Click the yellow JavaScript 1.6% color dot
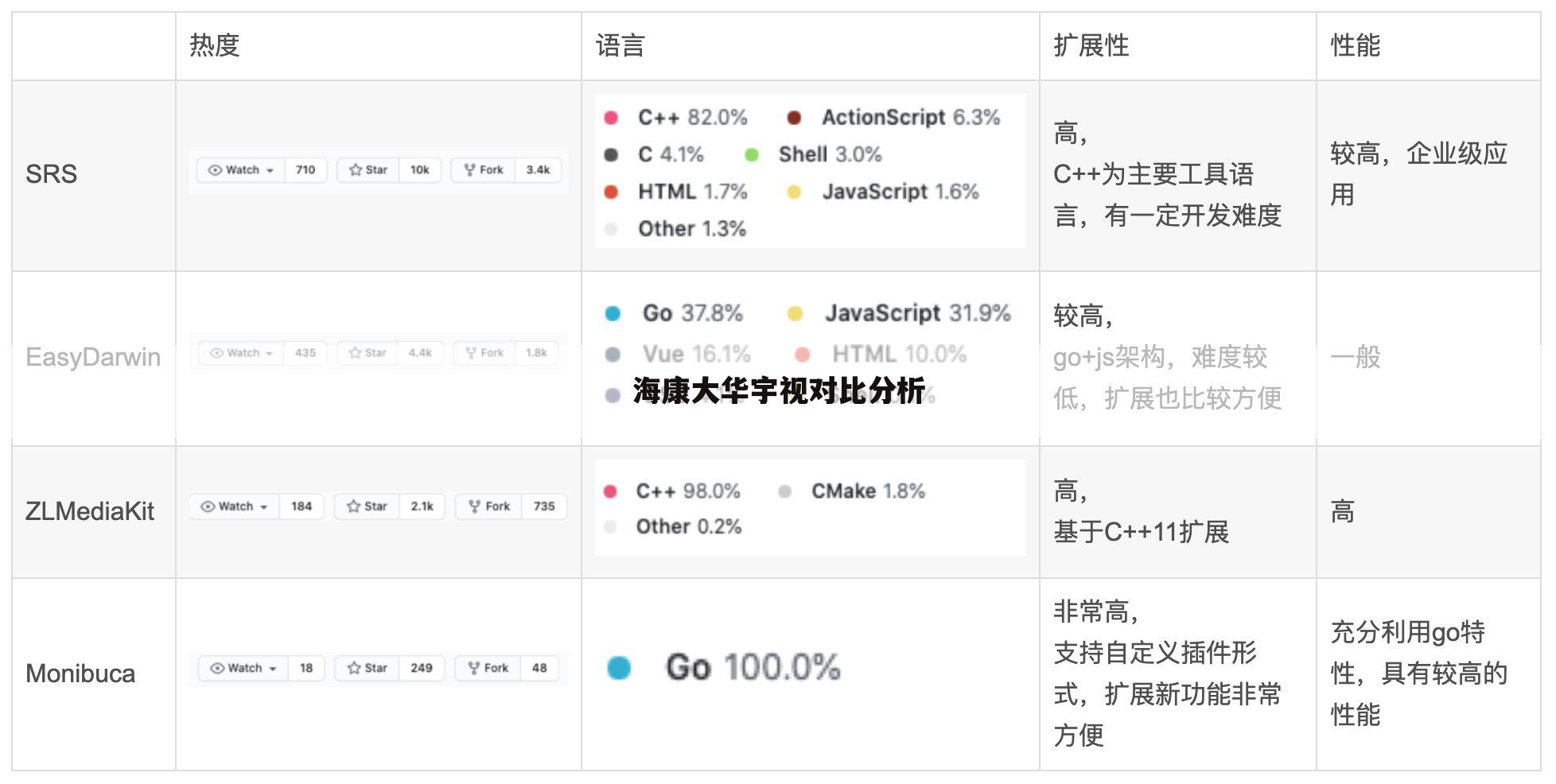 (x=793, y=192)
